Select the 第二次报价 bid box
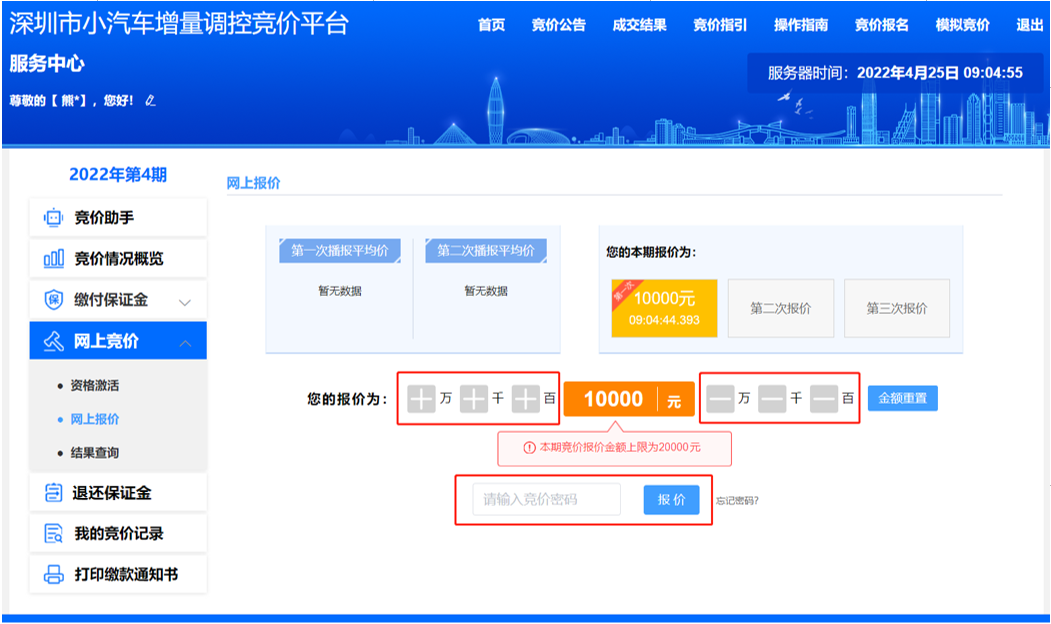1051x624 pixels. [780, 308]
